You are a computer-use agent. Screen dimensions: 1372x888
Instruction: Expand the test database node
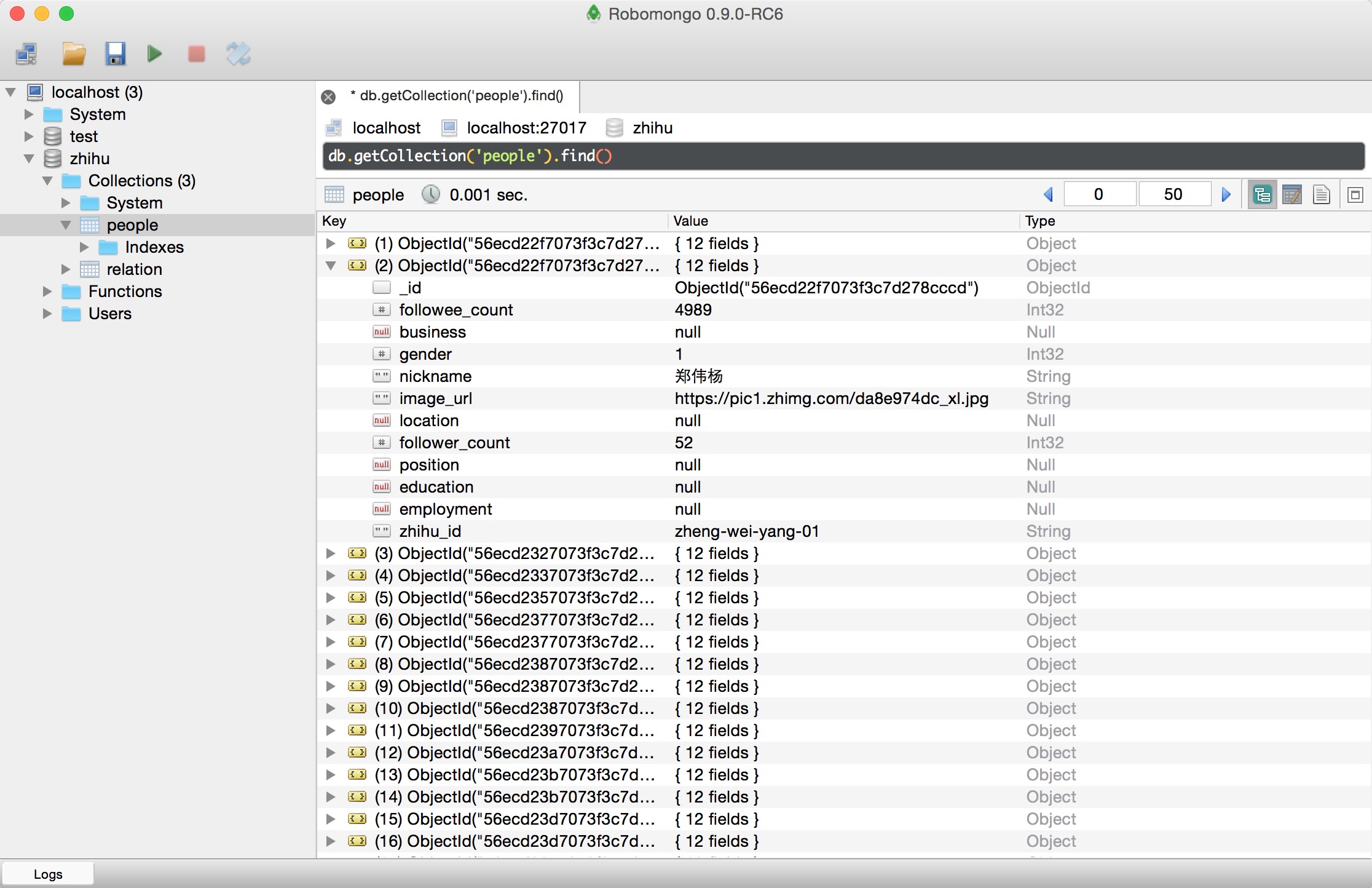pos(29,137)
